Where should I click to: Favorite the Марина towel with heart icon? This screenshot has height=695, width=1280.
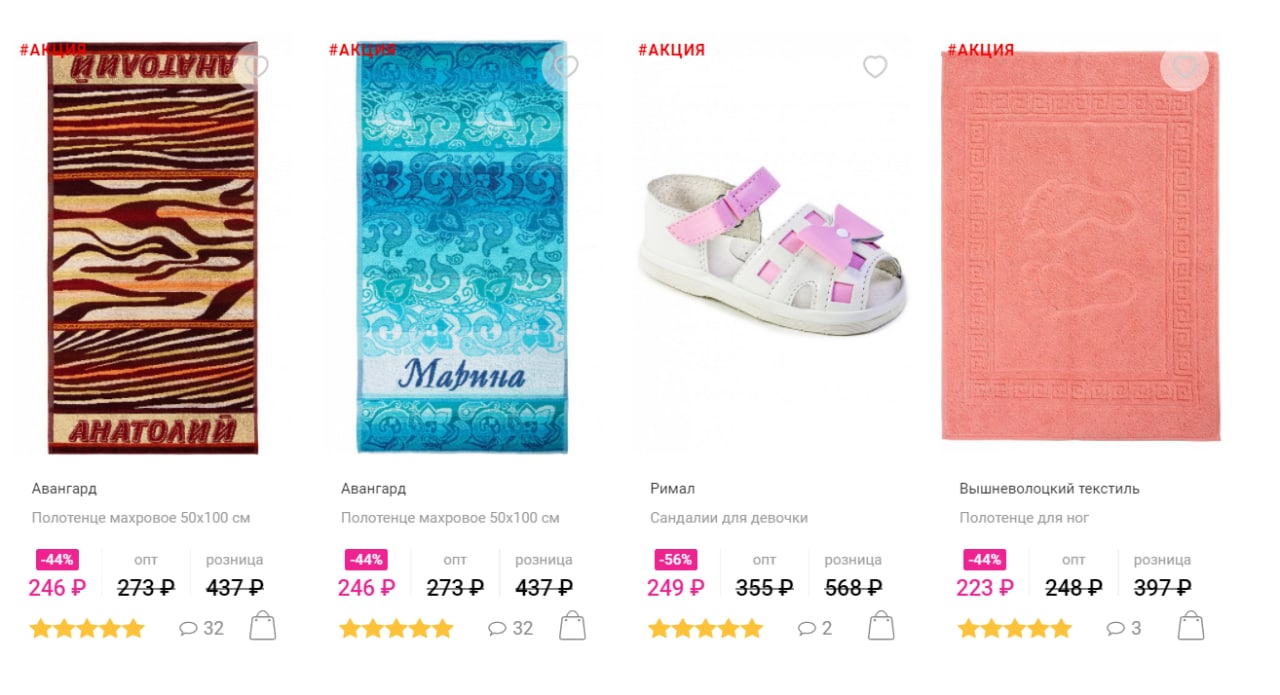coord(566,67)
